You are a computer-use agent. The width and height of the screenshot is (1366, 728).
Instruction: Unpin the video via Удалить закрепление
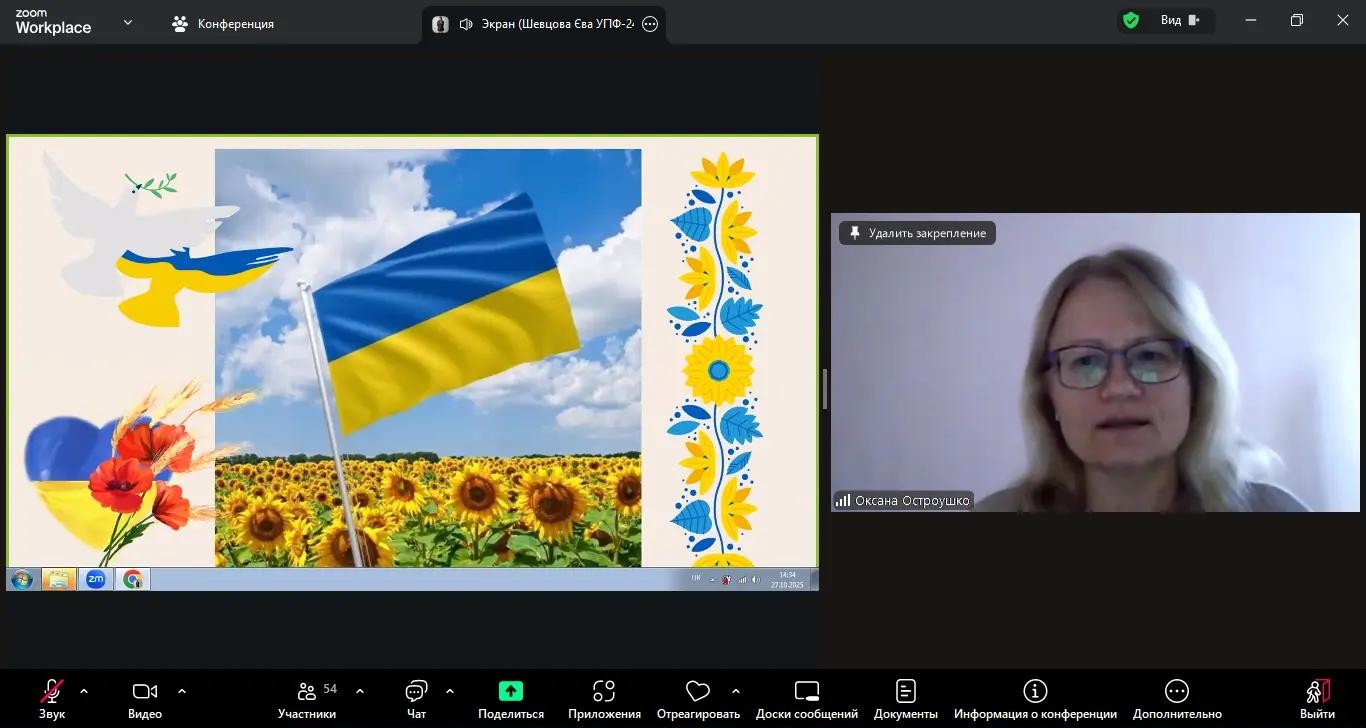[x=915, y=232]
